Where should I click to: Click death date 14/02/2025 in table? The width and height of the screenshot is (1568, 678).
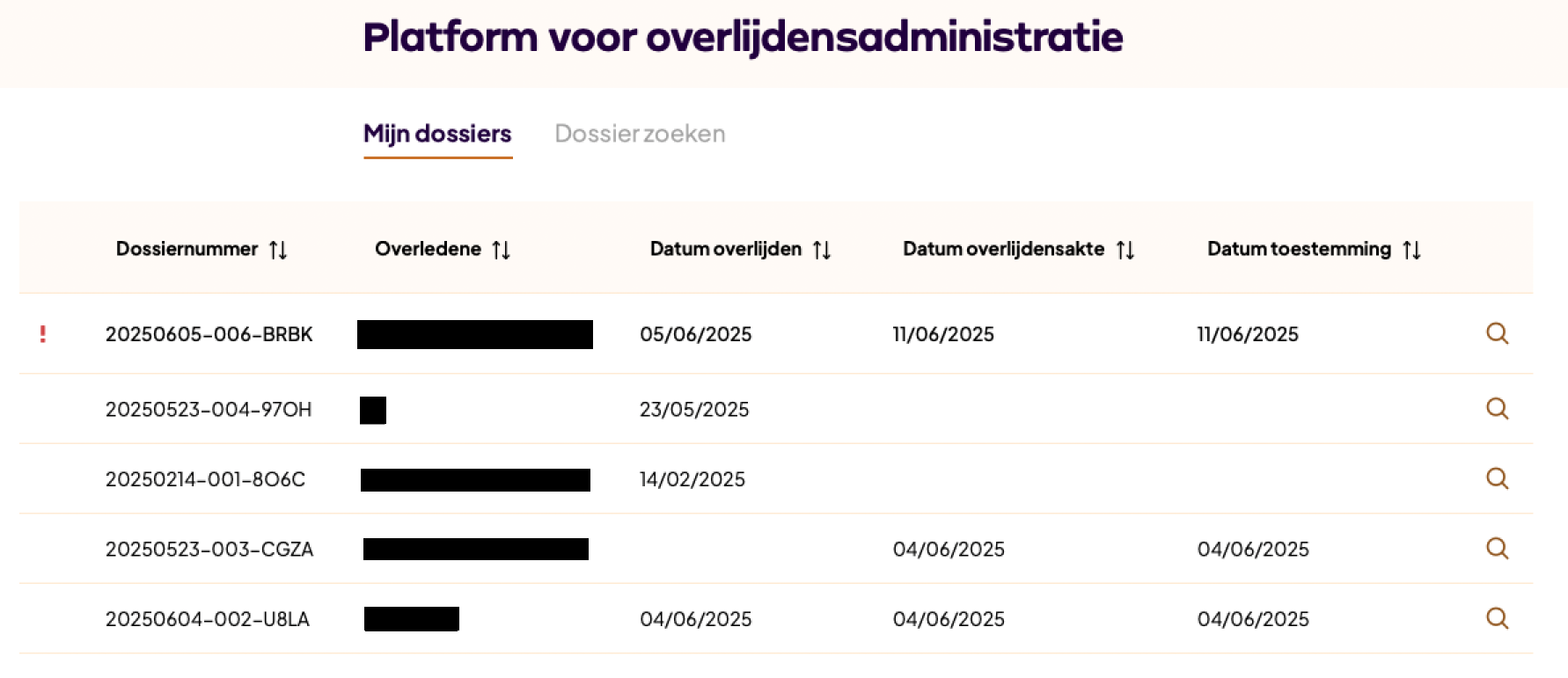point(692,479)
